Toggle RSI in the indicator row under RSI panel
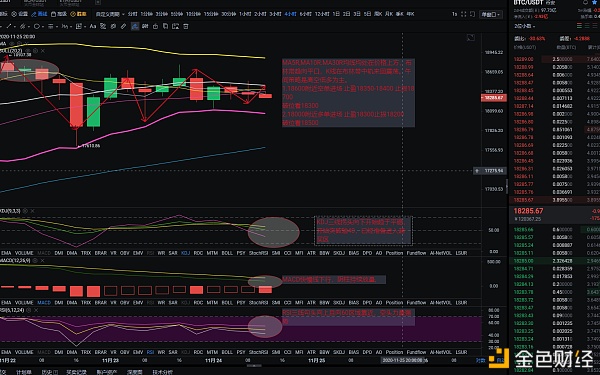 pyautogui.click(x=150, y=352)
